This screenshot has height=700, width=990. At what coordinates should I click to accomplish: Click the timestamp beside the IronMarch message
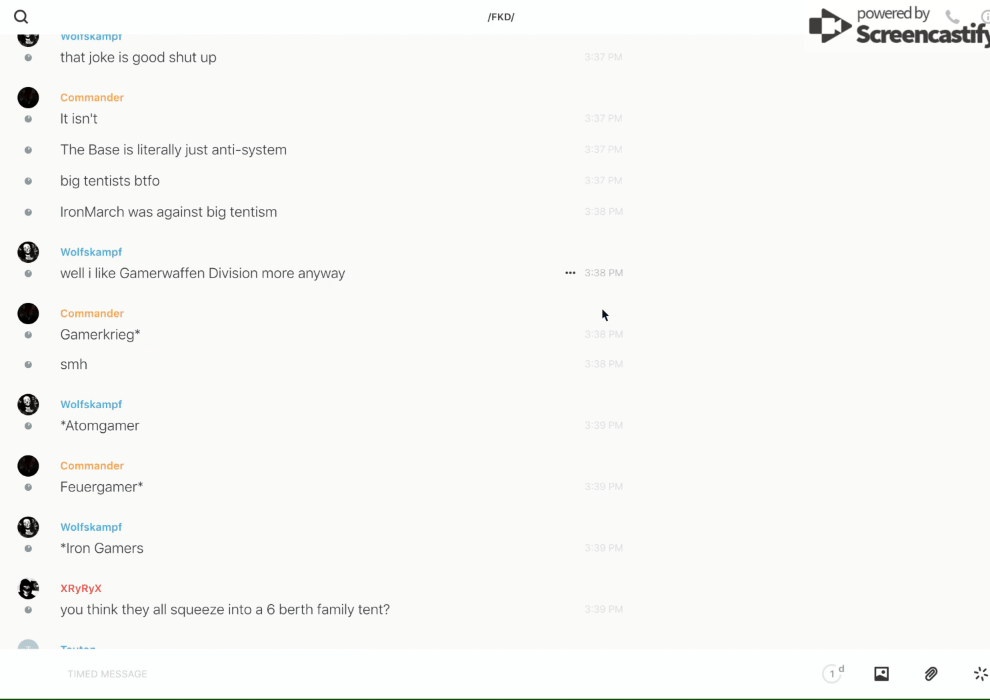pyautogui.click(x=603, y=212)
